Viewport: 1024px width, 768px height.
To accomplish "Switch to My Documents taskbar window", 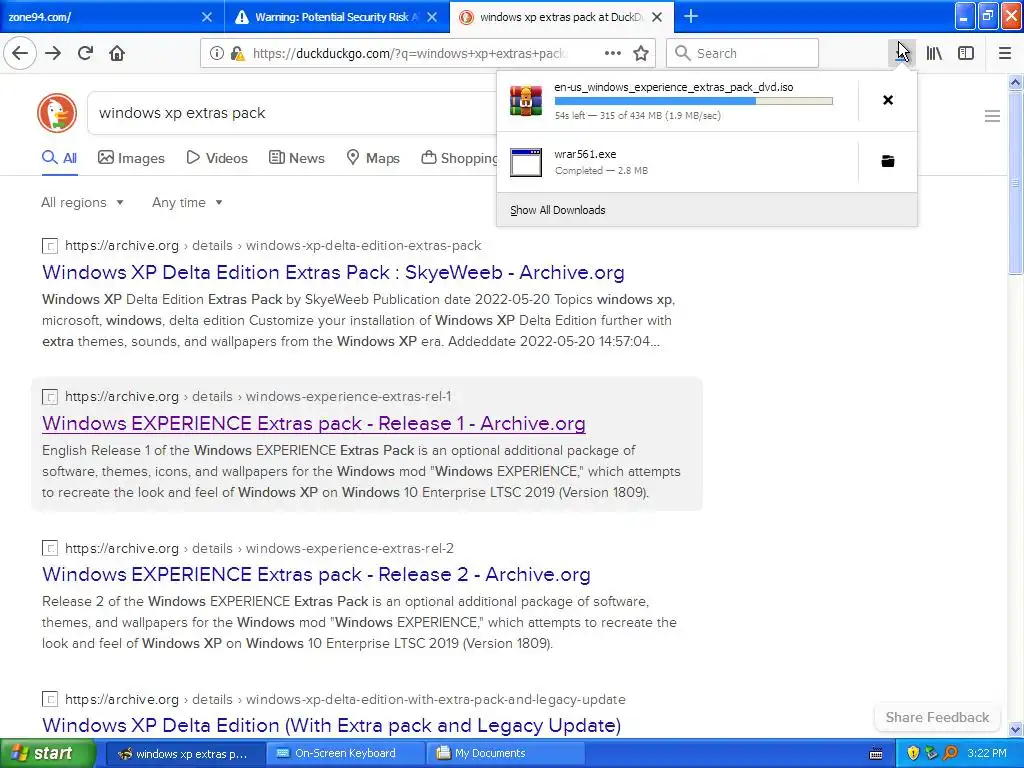I will 505,753.
